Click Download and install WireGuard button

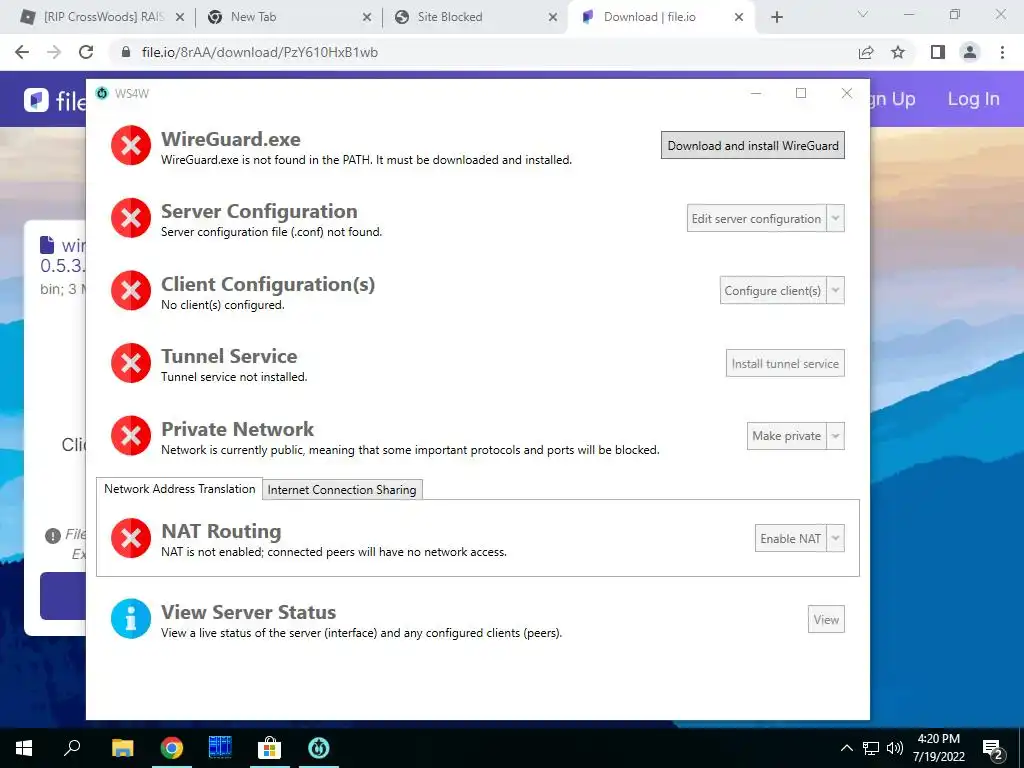click(752, 146)
